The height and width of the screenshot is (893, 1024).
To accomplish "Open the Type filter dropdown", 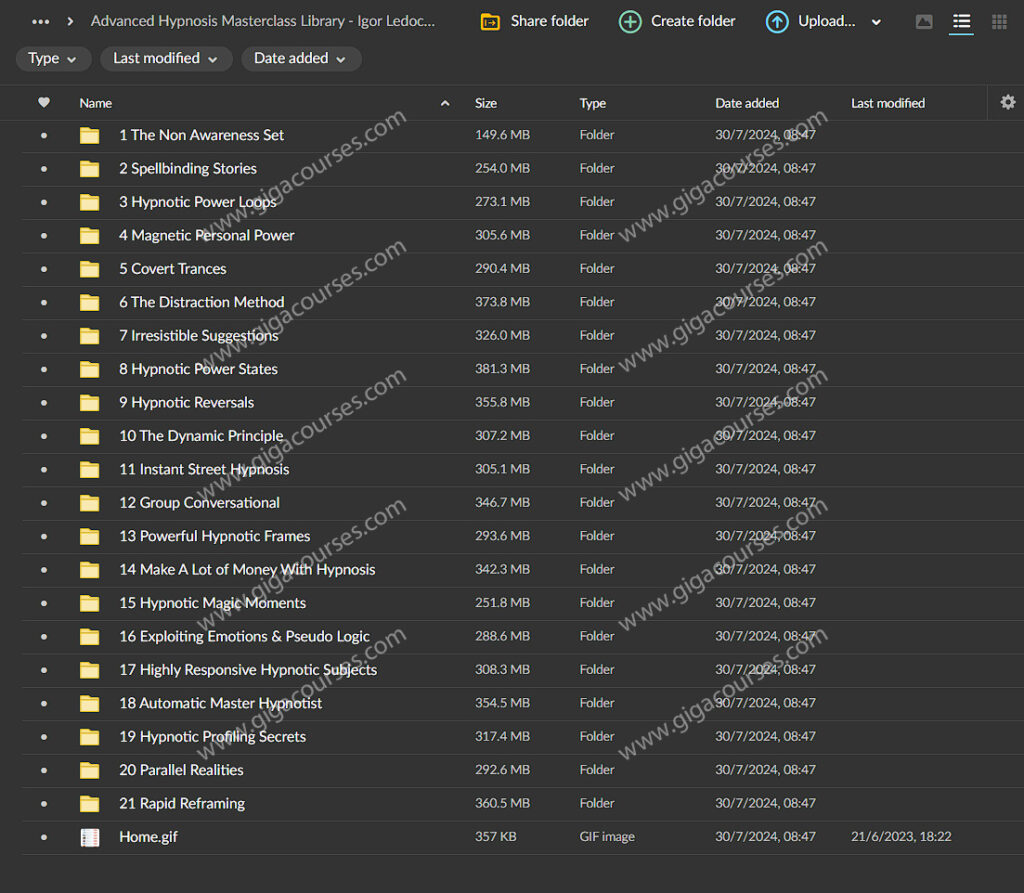I will click(53, 59).
